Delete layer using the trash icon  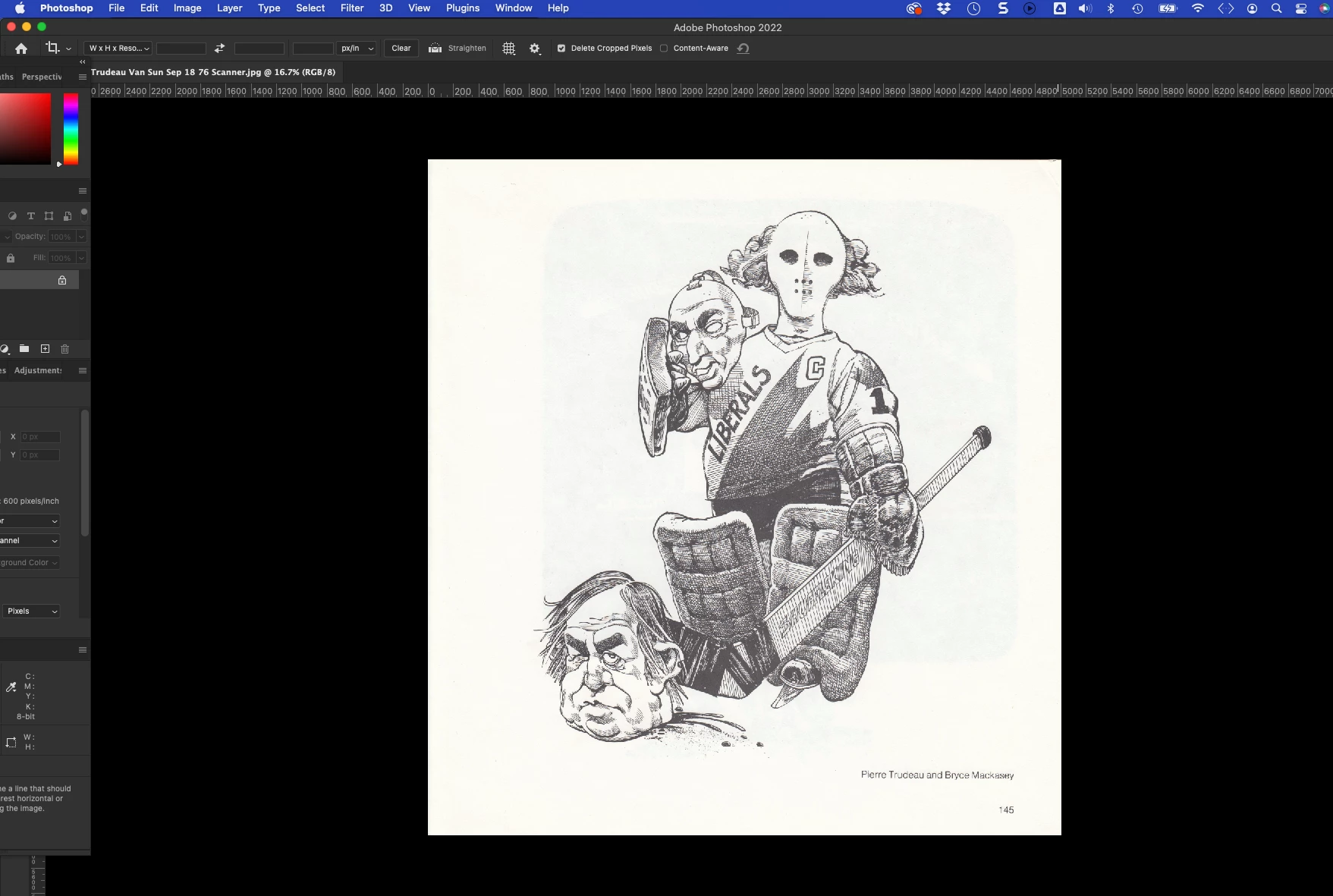(x=65, y=349)
